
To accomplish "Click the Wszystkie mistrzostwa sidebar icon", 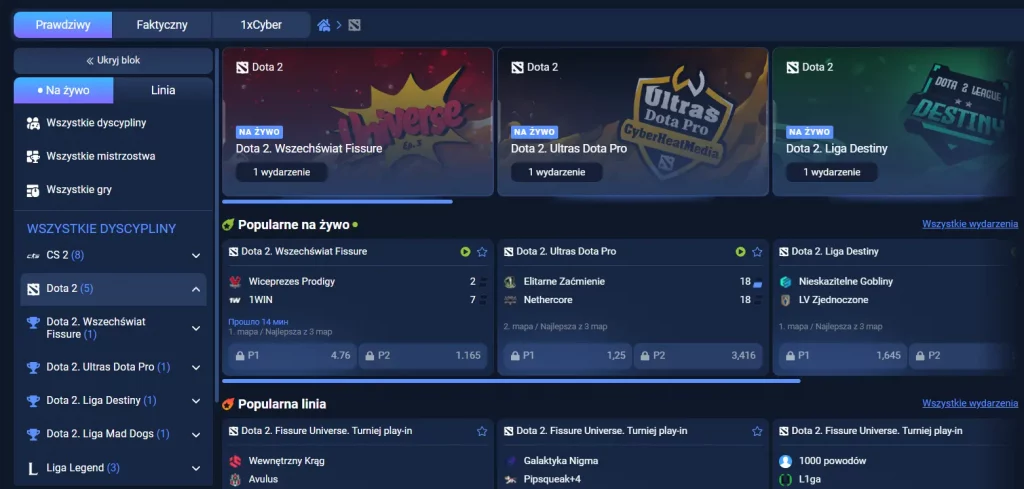I will pyautogui.click(x=33, y=157).
